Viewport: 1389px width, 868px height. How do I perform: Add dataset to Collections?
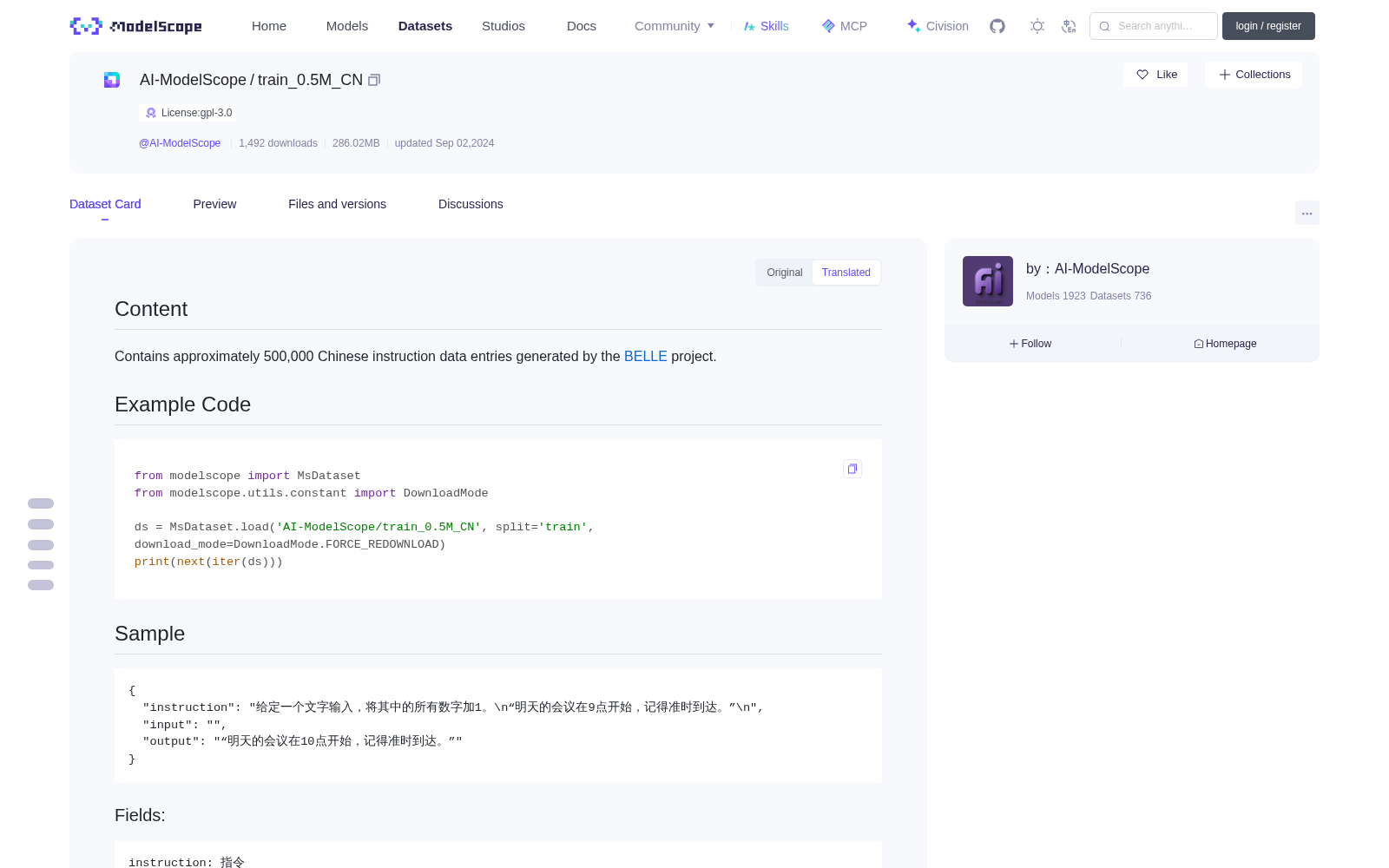click(1254, 75)
